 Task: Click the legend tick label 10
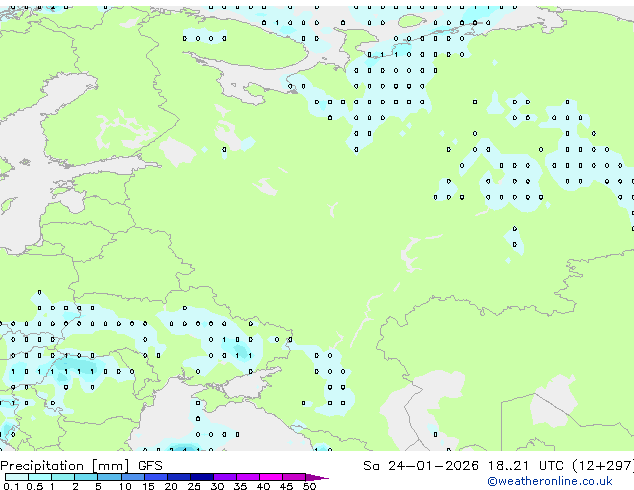point(124,486)
